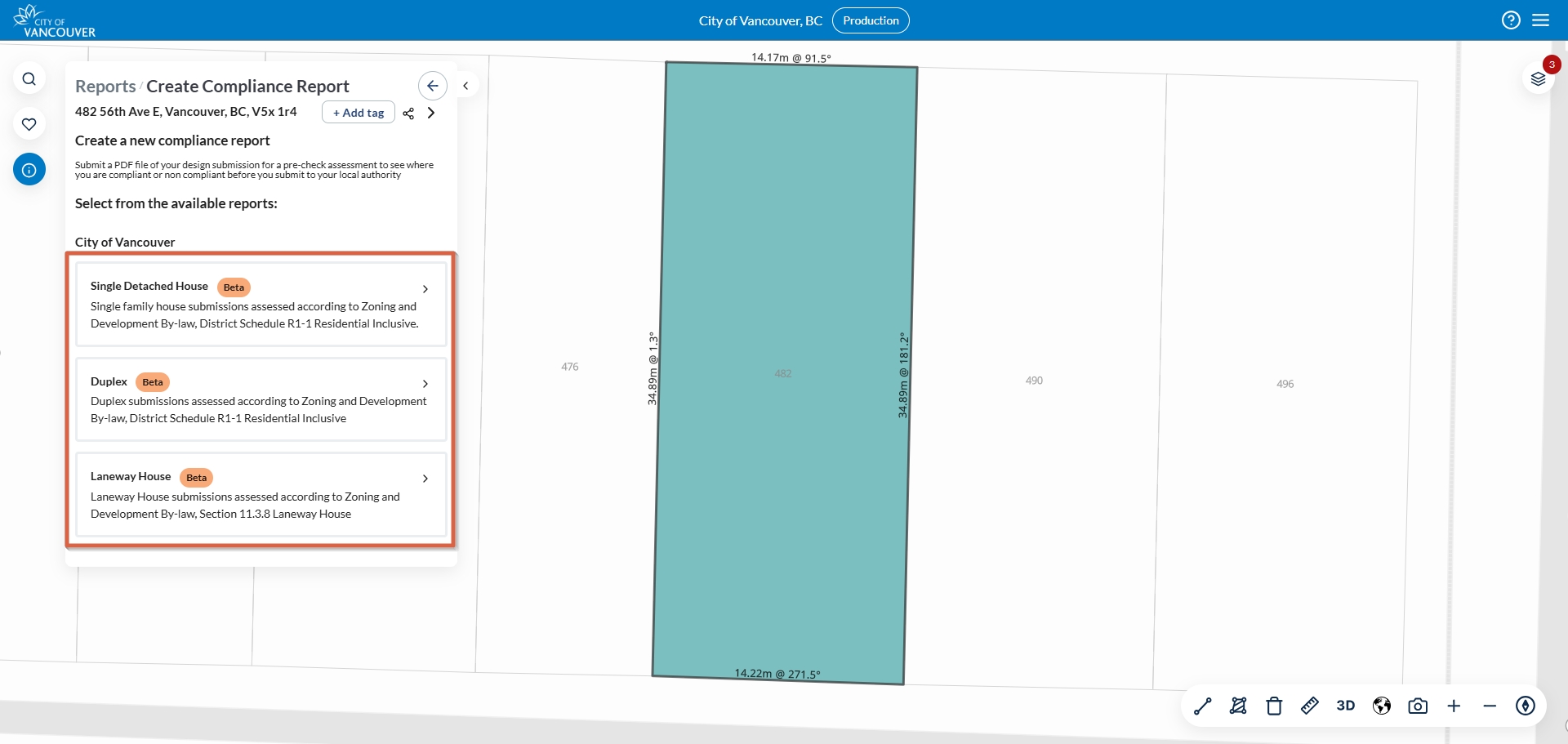This screenshot has height=744, width=1568.
Task: Go to next property arrow beside share
Action: tap(431, 113)
